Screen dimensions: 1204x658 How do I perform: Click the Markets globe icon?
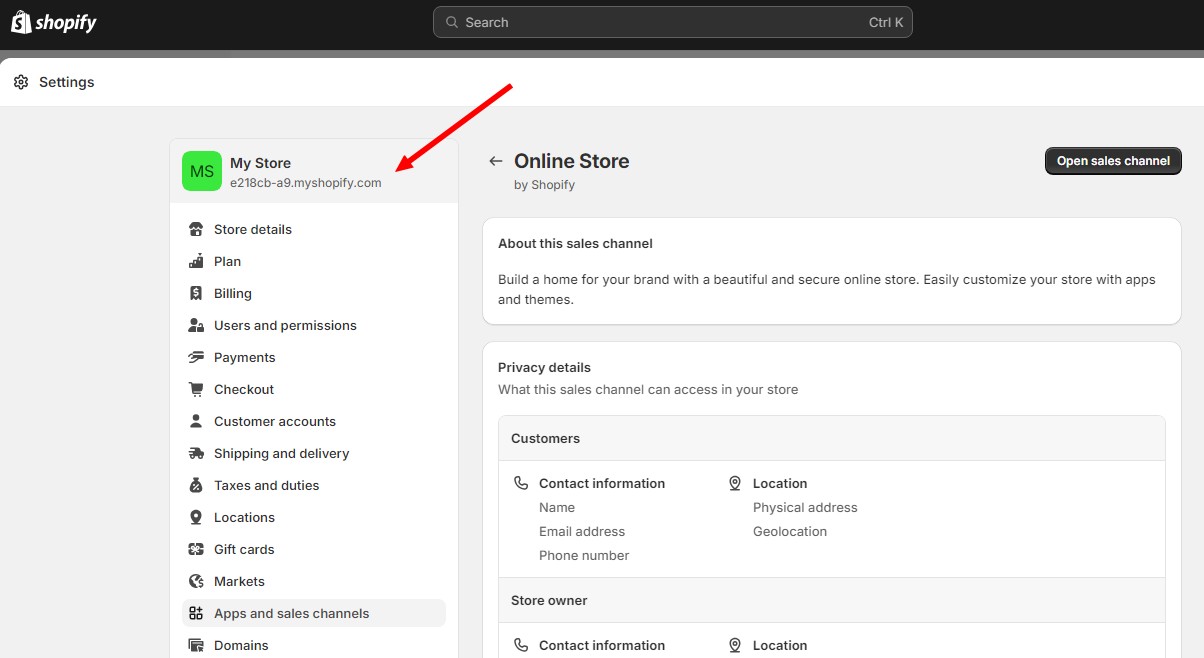(x=196, y=581)
